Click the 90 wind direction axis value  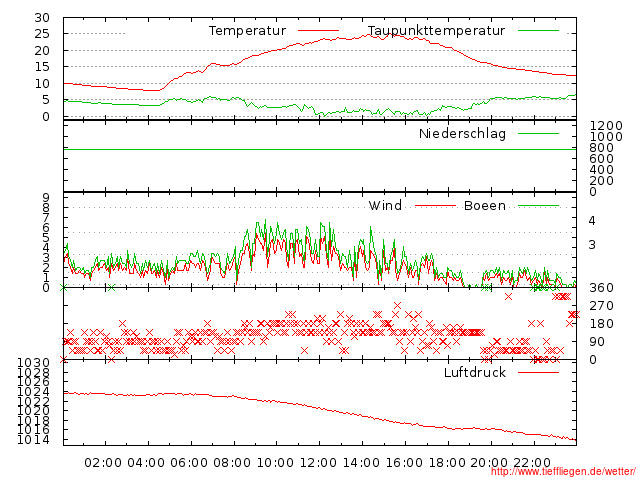click(x=597, y=342)
